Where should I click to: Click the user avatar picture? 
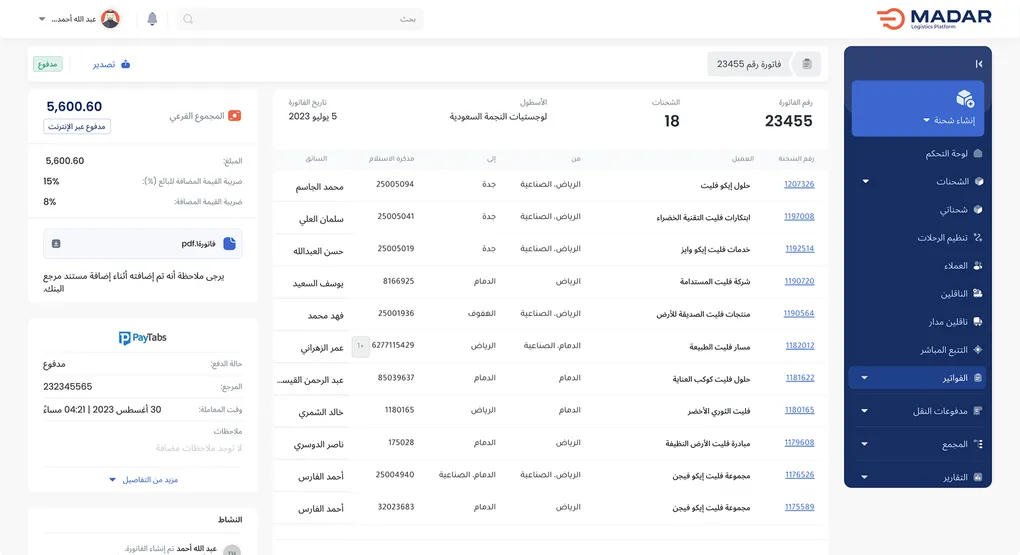tap(110, 19)
